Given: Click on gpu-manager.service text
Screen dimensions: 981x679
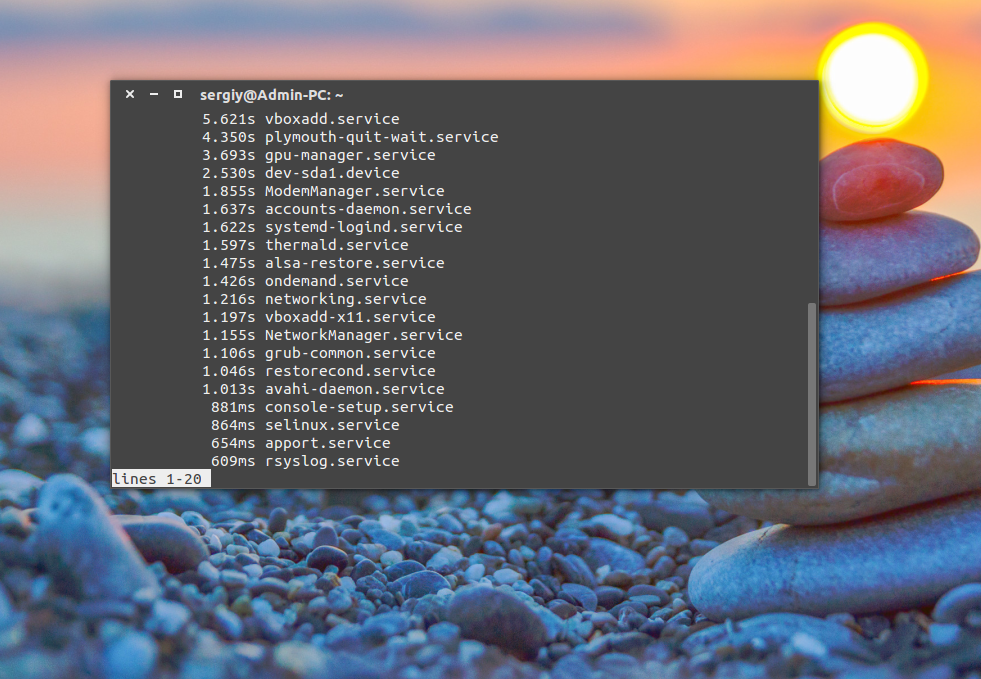Looking at the screenshot, I should coord(349,155).
